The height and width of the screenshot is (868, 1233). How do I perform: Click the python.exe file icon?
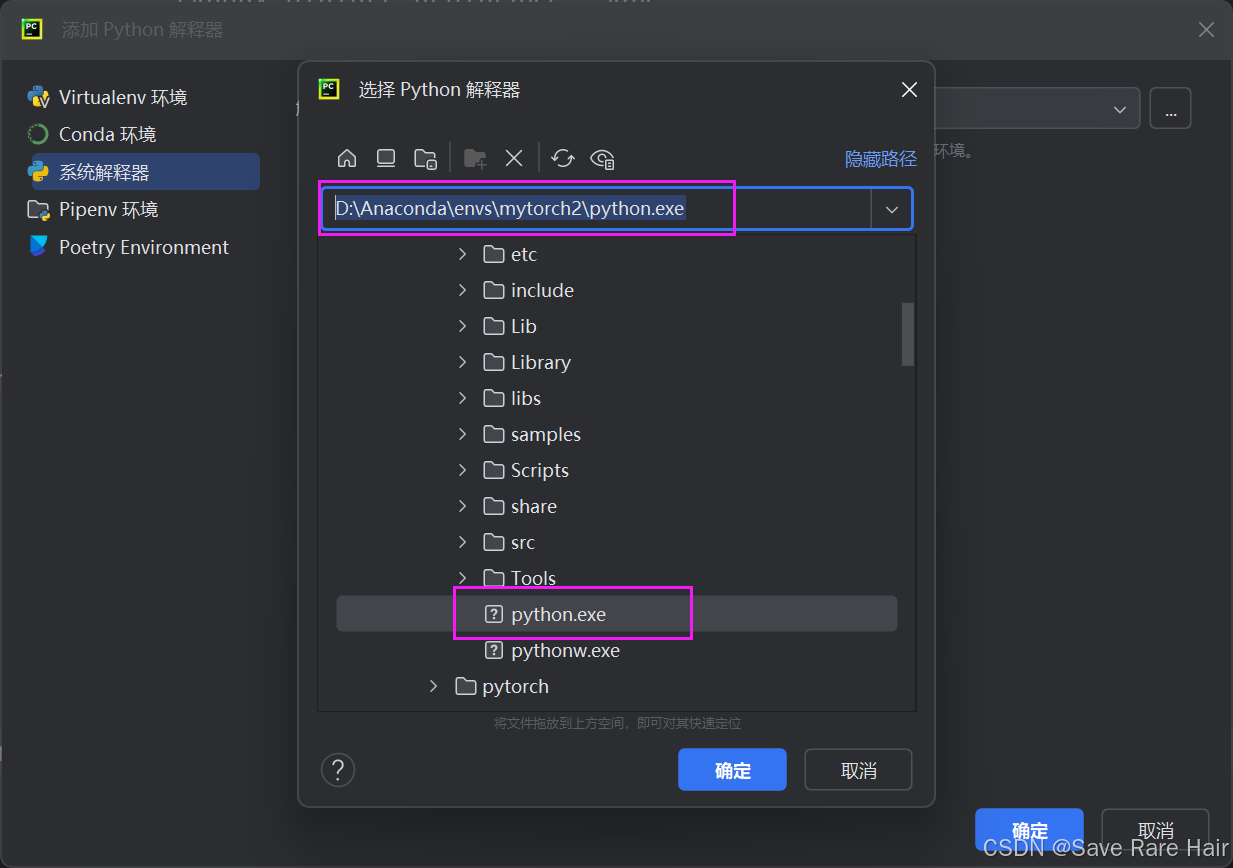[x=493, y=615]
